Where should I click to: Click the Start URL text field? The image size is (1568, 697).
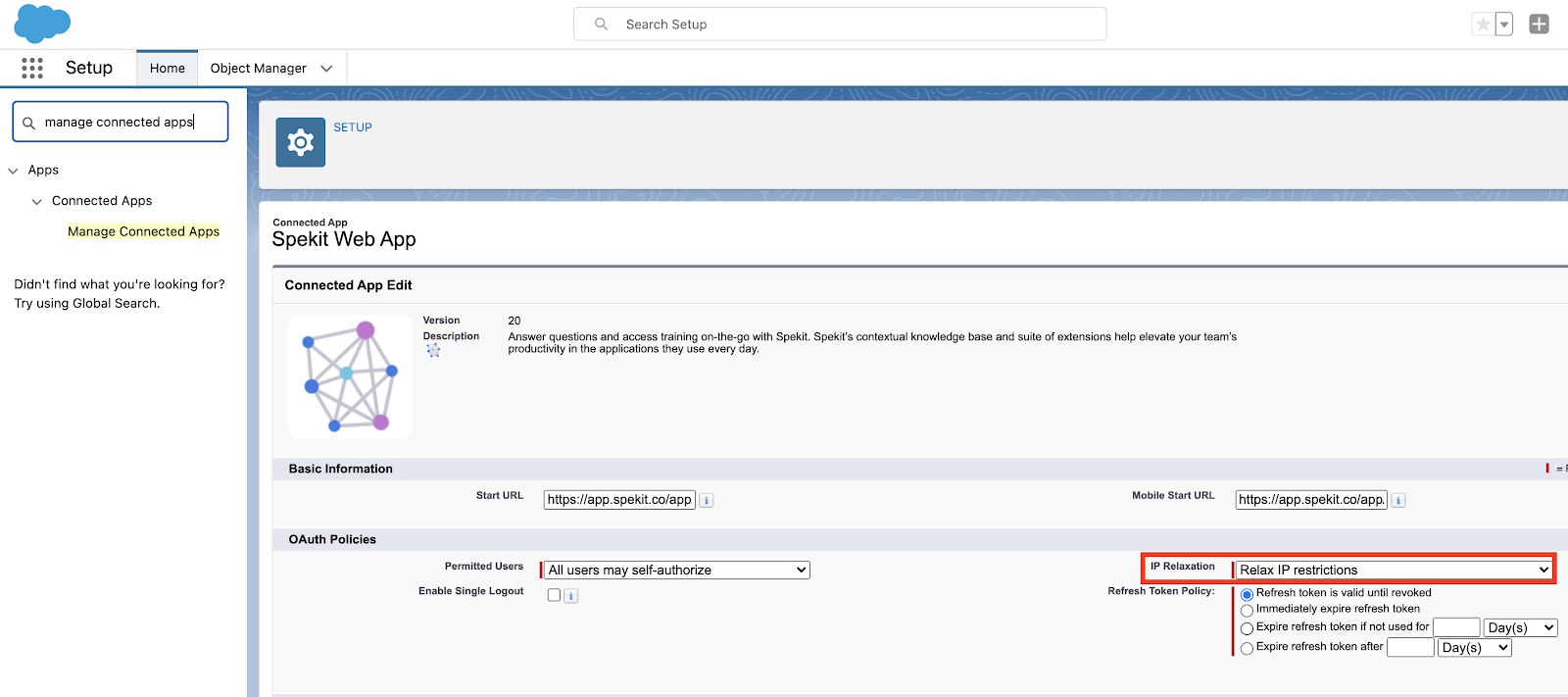(x=619, y=500)
